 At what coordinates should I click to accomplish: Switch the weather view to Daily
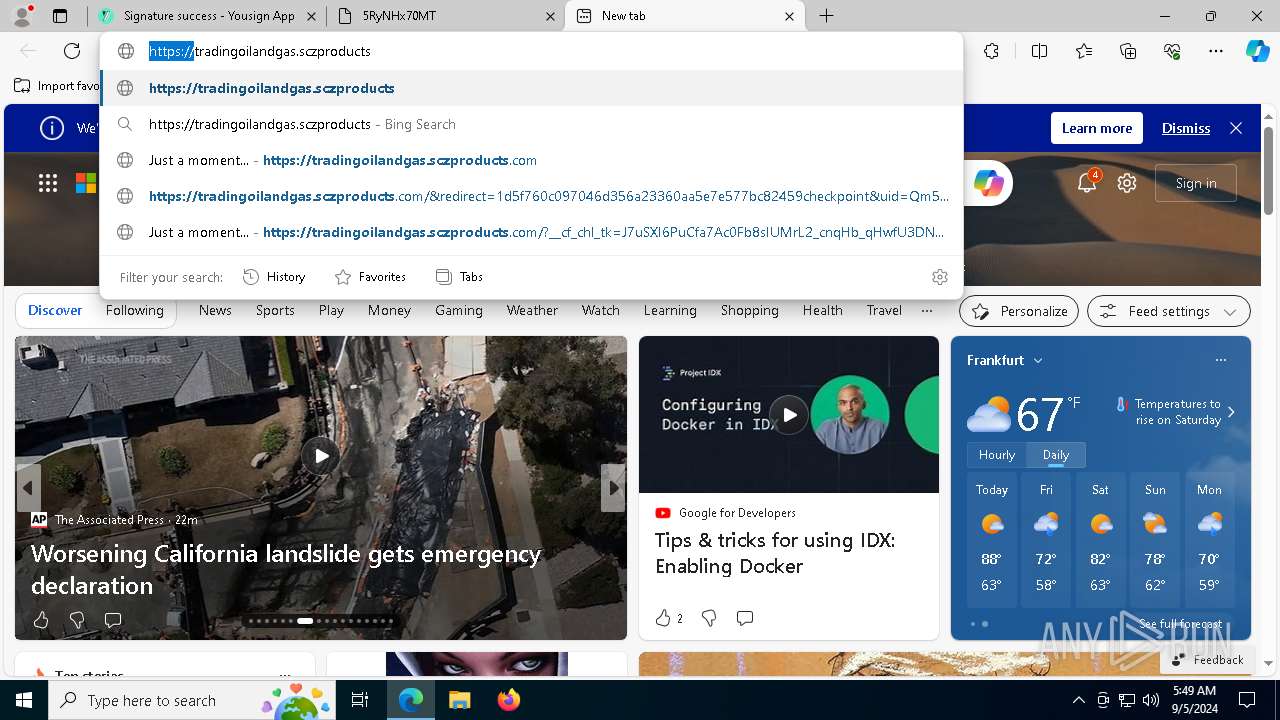[x=1056, y=455]
